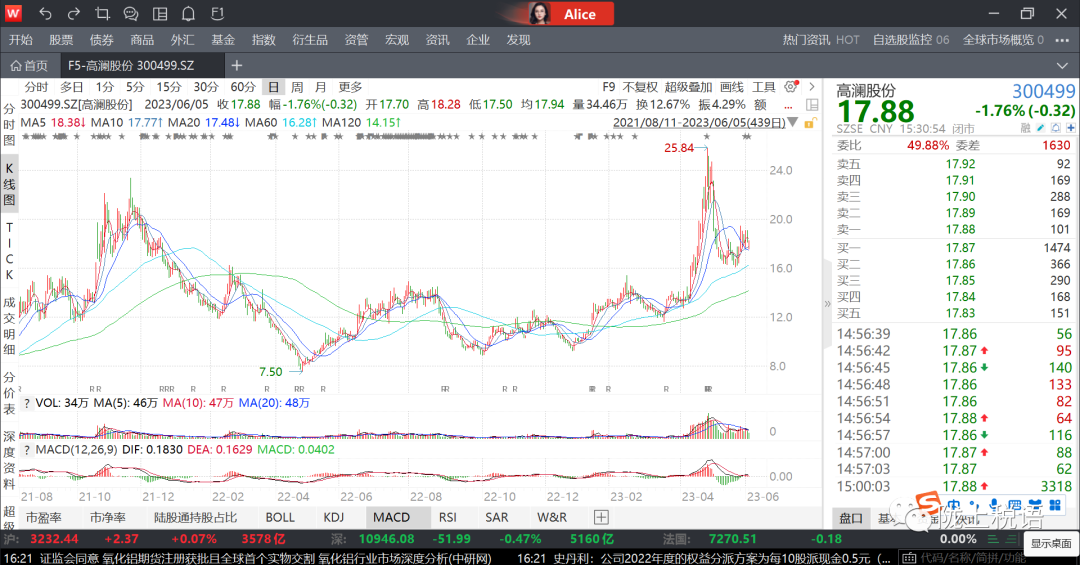
Task: Switch to the RSI indicator tab
Action: click(448, 517)
